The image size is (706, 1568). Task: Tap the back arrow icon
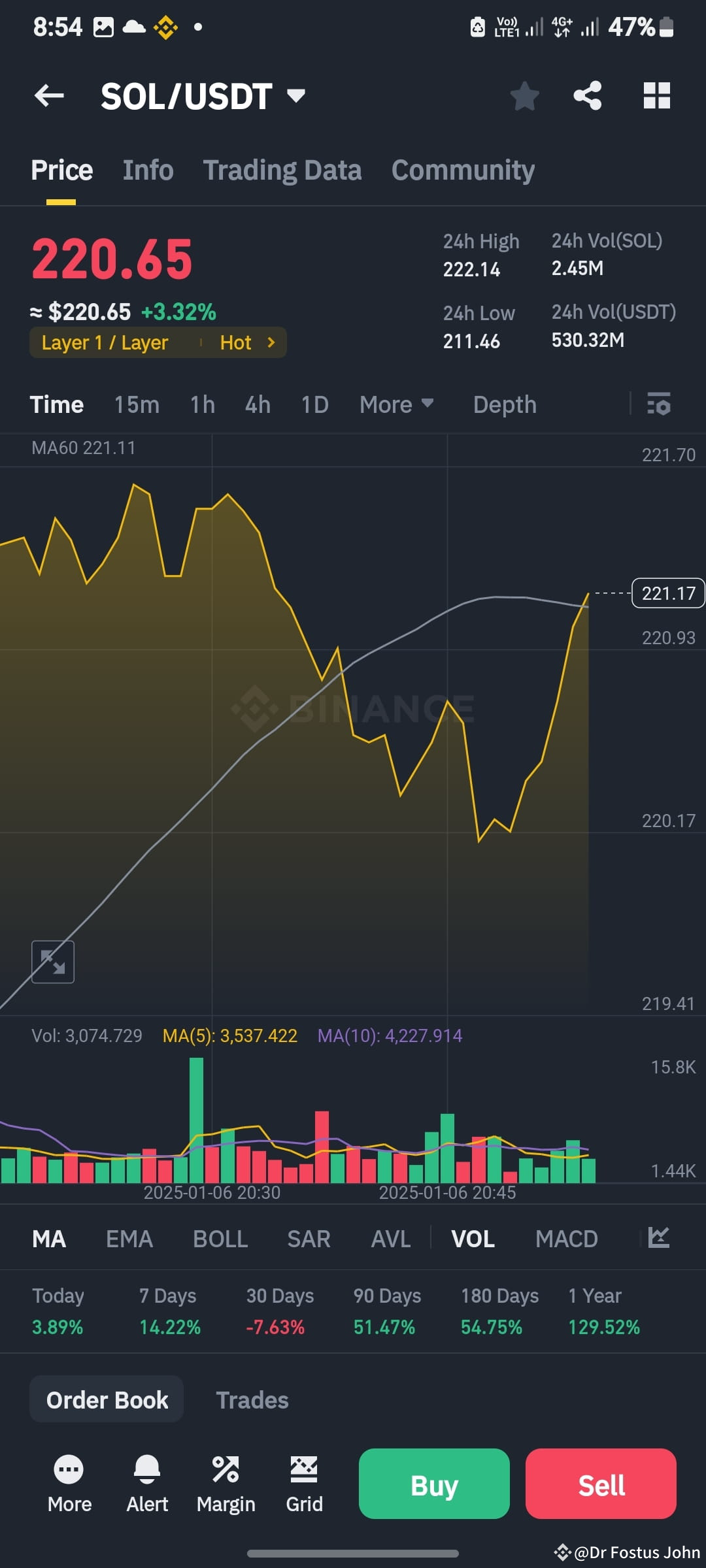point(49,96)
